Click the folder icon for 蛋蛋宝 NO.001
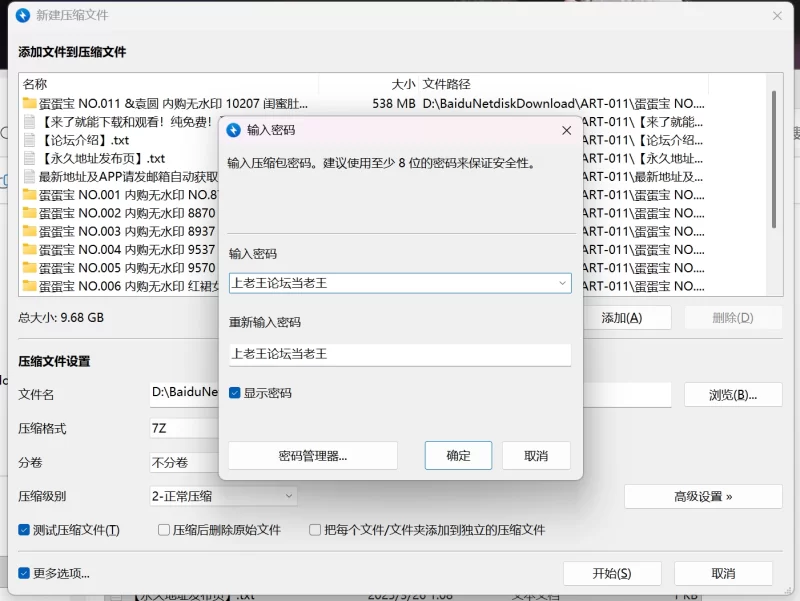This screenshot has width=800, height=601. coord(30,195)
